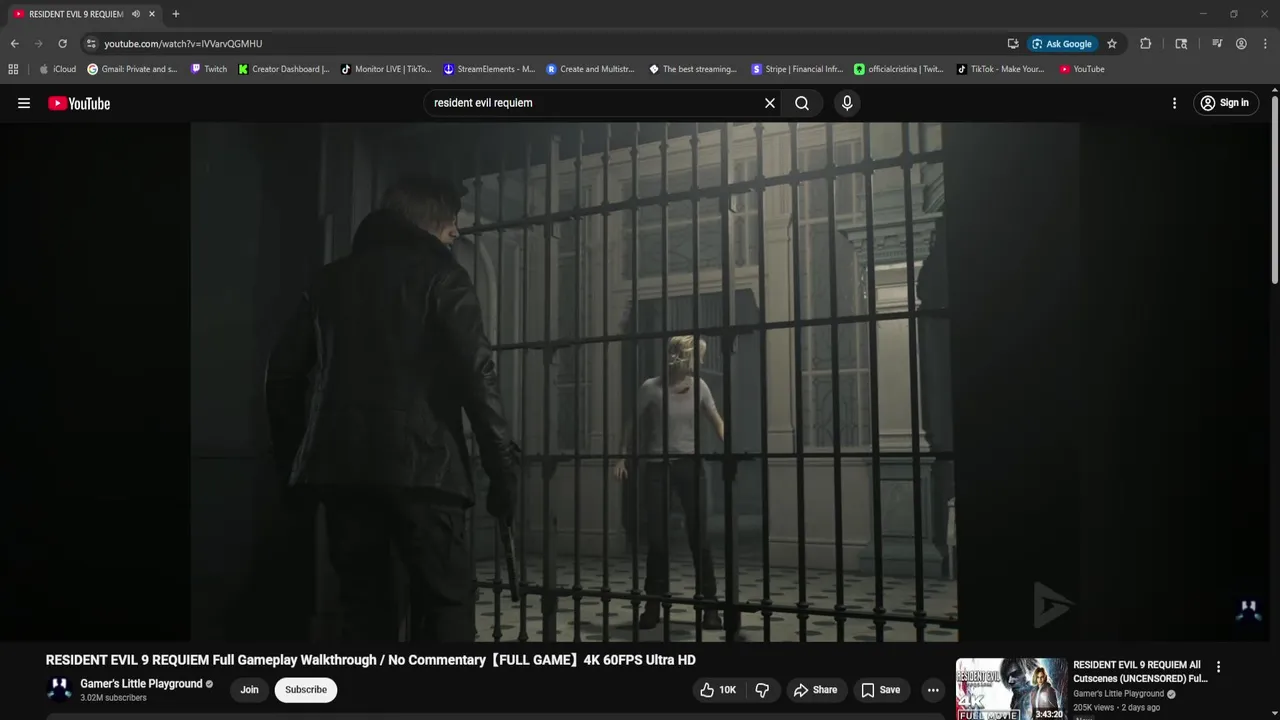Screen dimensions: 1280x720
Task: Clear the search query with X
Action: pos(770,103)
